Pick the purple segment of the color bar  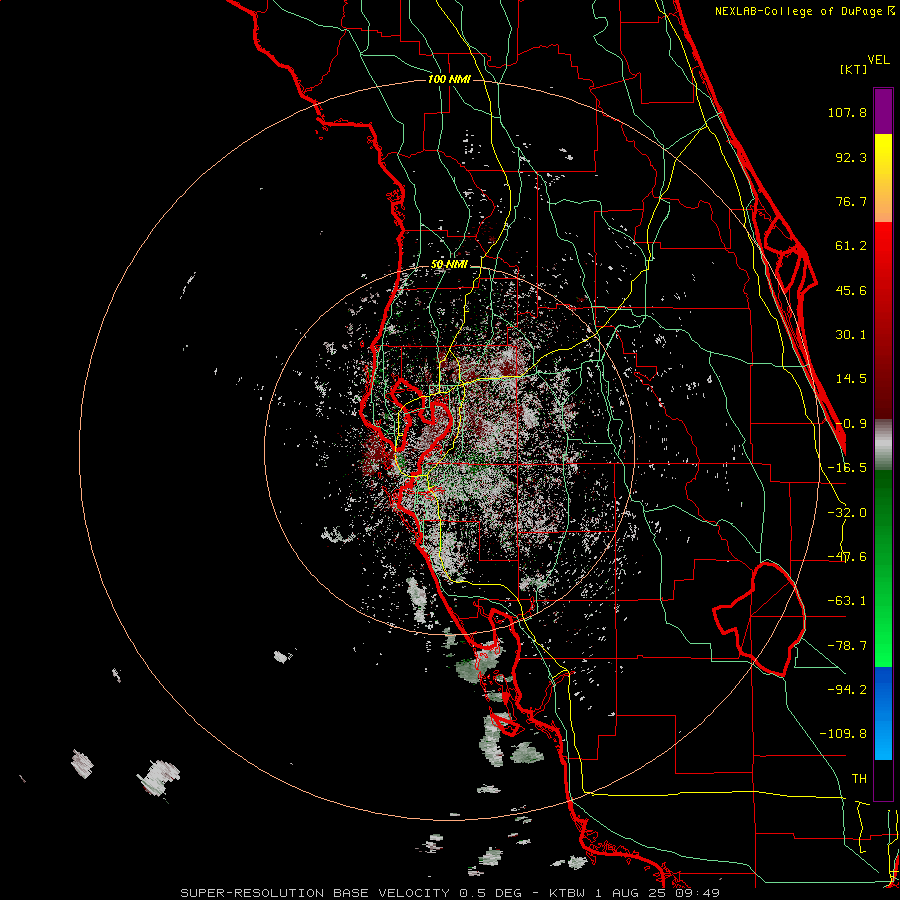coord(883,111)
